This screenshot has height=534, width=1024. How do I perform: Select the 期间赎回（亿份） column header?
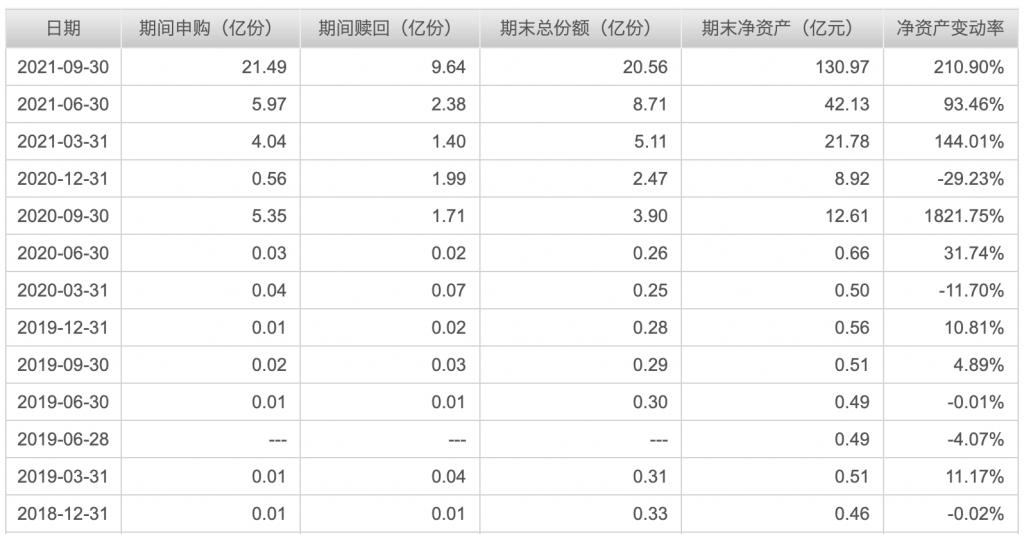coord(389,28)
